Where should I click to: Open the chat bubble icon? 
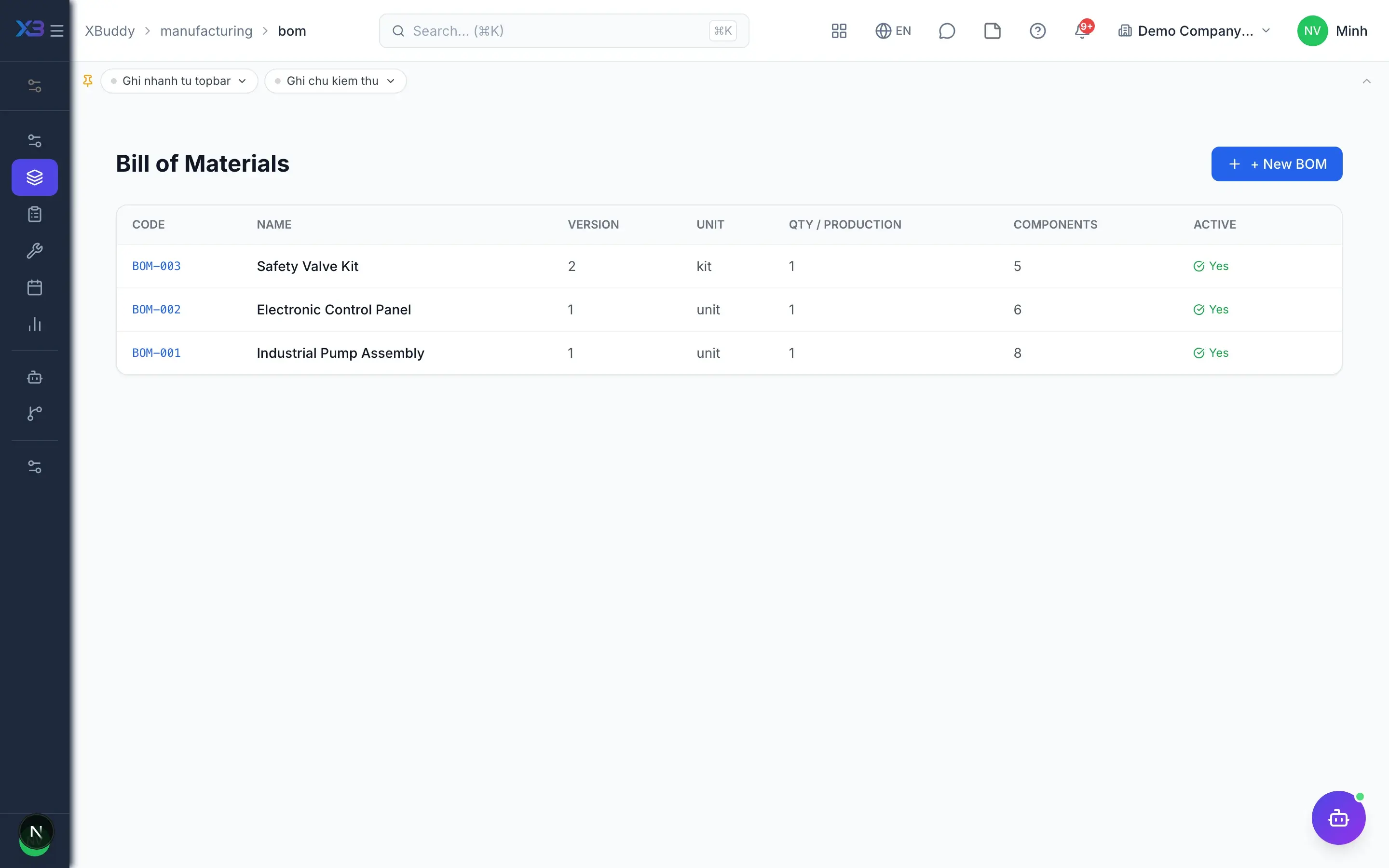point(946,31)
